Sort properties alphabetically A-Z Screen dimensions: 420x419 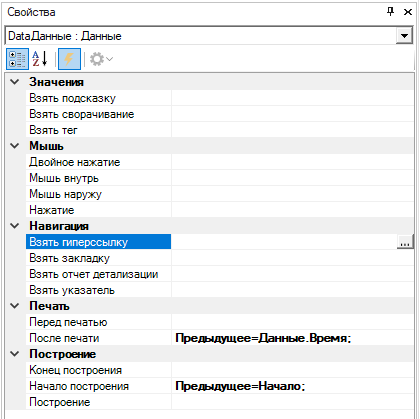point(40,59)
